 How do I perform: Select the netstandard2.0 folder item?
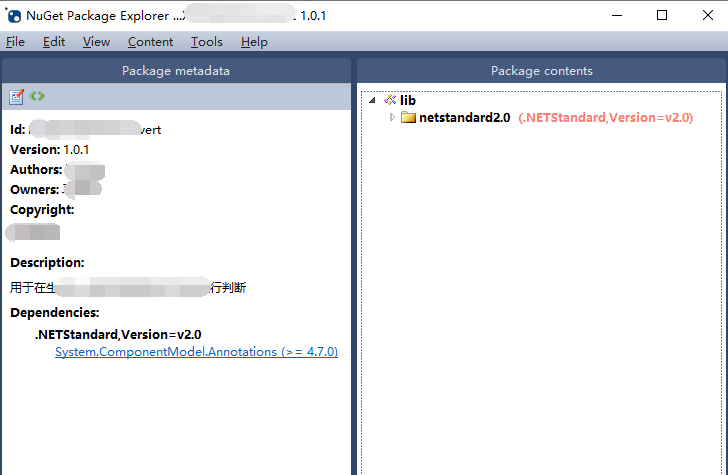tap(464, 117)
